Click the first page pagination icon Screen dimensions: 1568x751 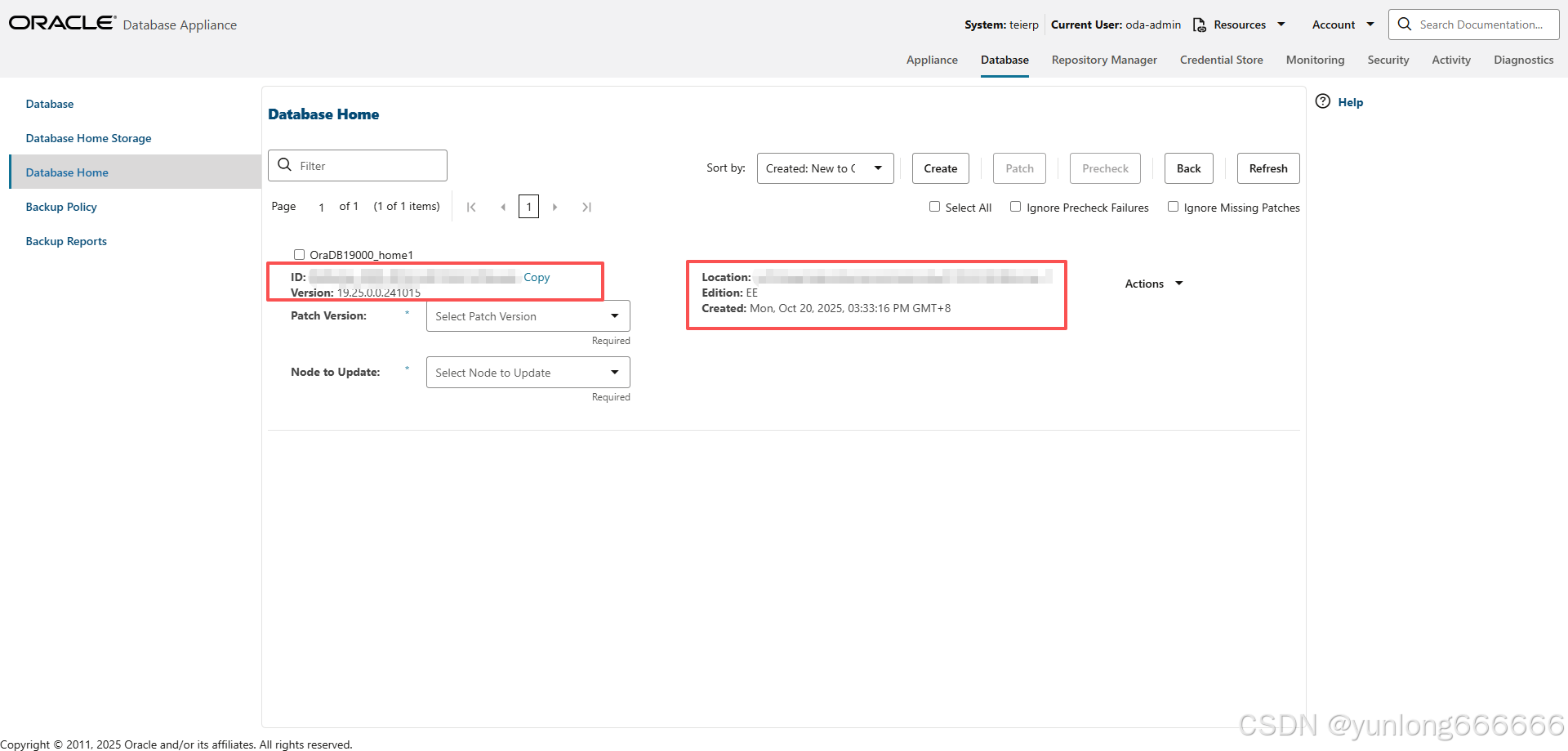pos(471,207)
